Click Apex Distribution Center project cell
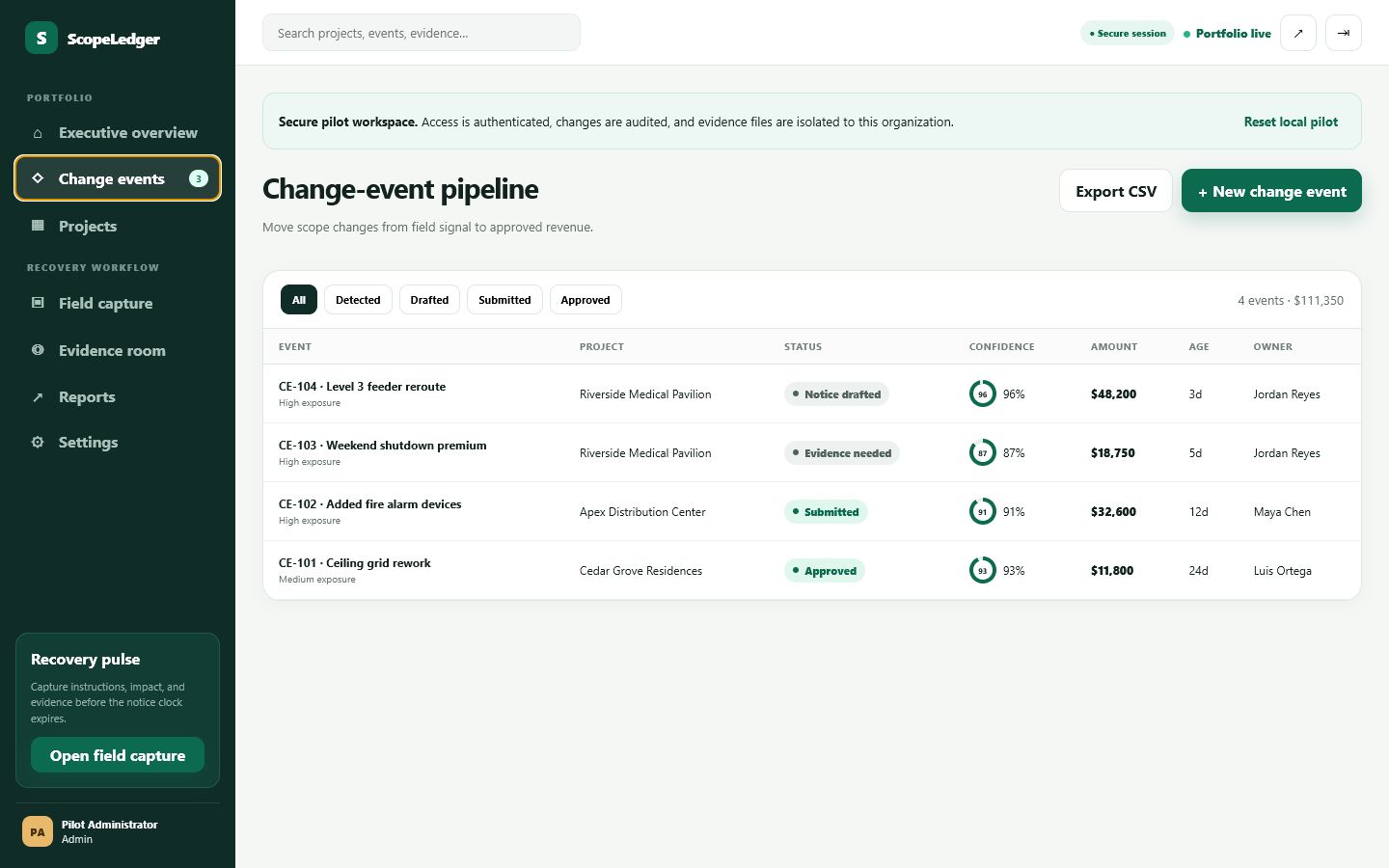Screen dimensions: 1389x868 tap(642, 512)
